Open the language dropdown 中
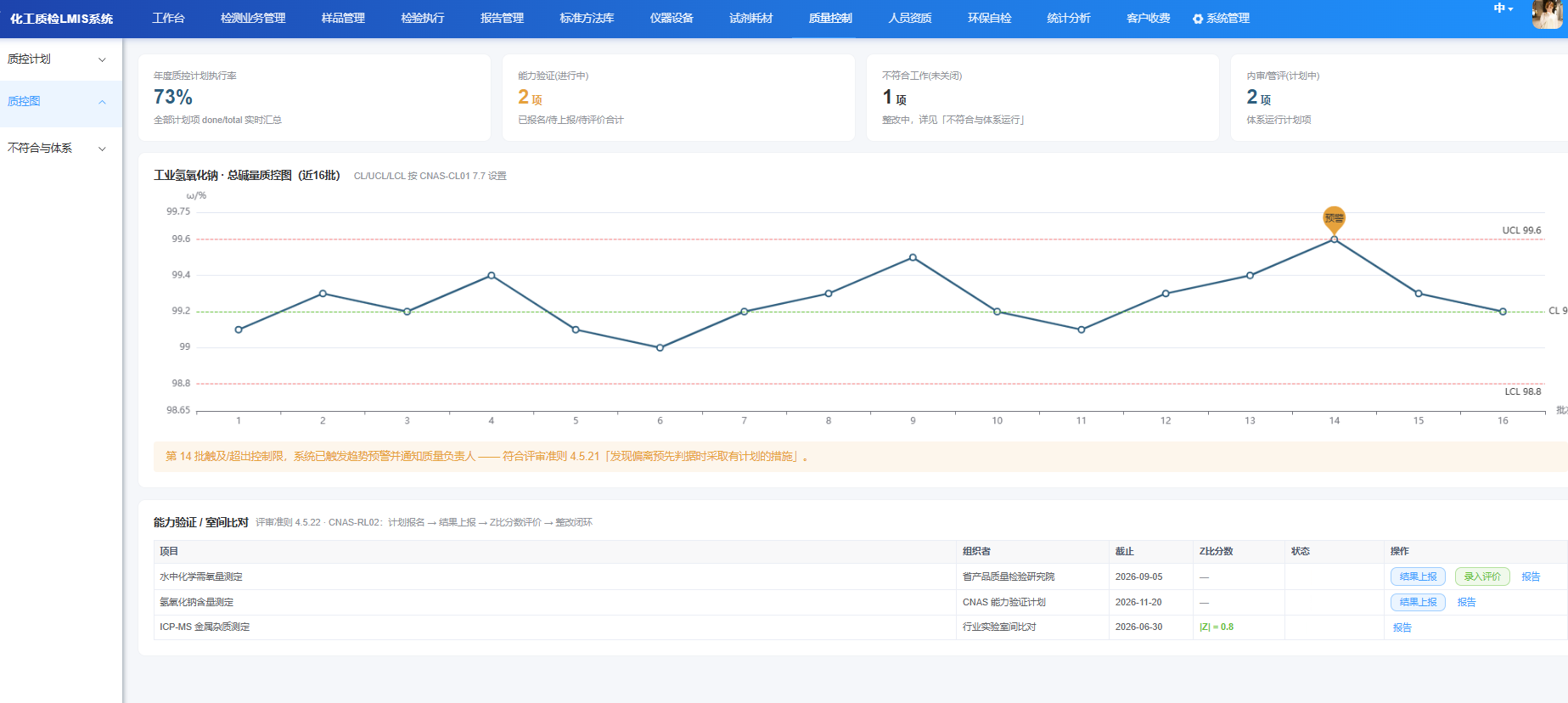This screenshot has height=703, width=1568. (x=1503, y=8)
